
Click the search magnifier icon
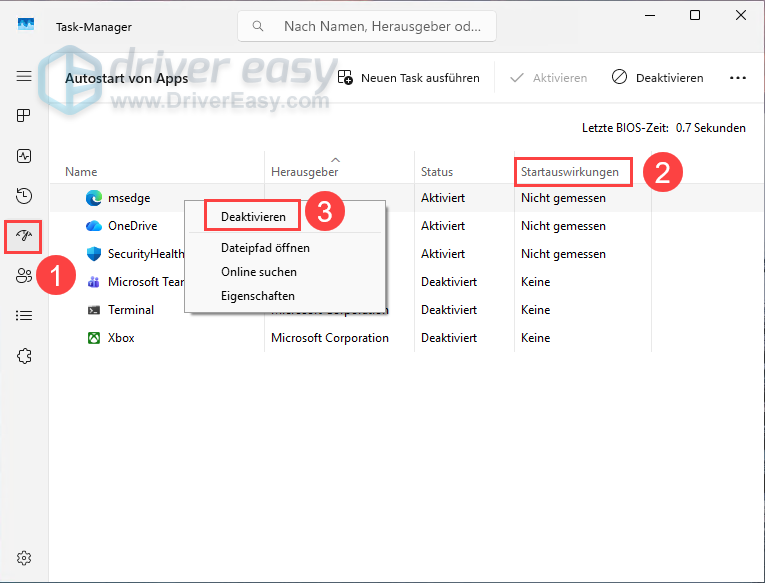[258, 26]
